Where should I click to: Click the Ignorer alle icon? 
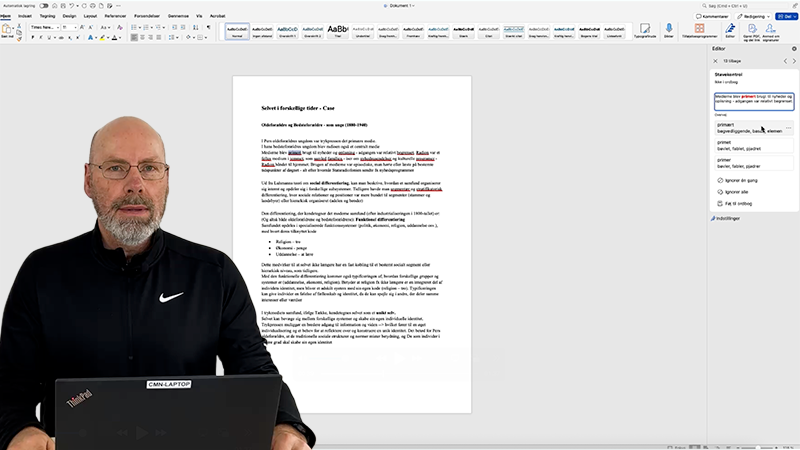(717, 191)
